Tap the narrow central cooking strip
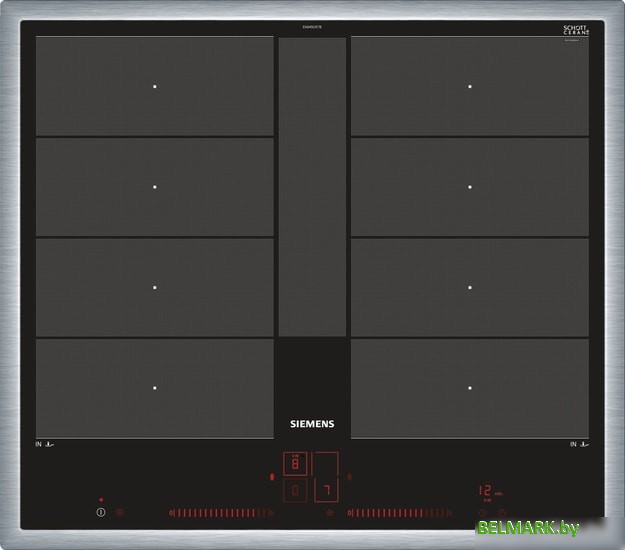Screen dimensions: 625x550 [x=312, y=187]
